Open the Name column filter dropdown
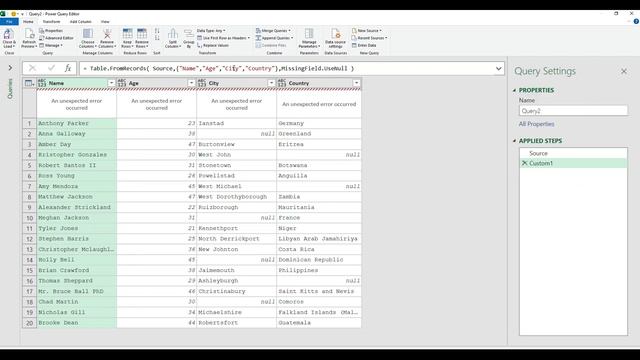Screen dimensions: 640x360 (x=111, y=83)
